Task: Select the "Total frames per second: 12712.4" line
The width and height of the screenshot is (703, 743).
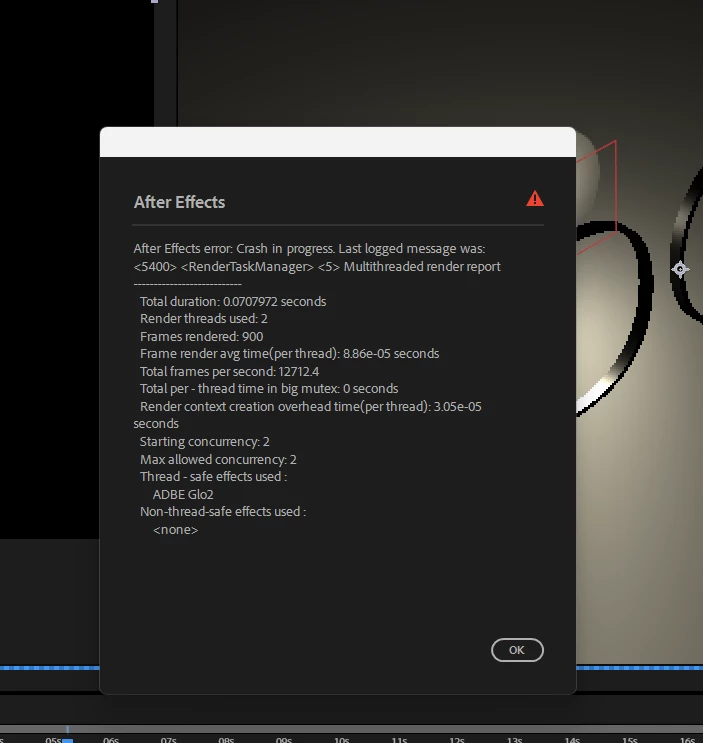Action: pyautogui.click(x=229, y=372)
